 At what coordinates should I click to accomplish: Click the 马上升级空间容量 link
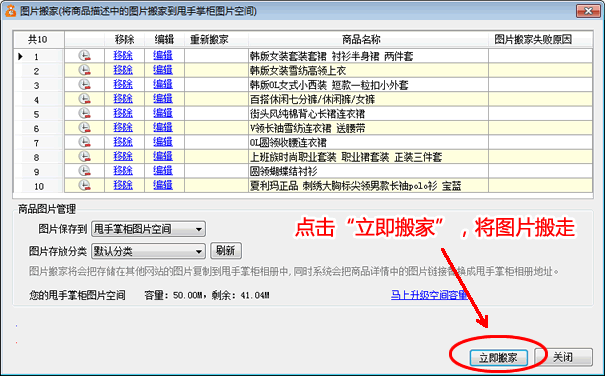click(x=429, y=295)
